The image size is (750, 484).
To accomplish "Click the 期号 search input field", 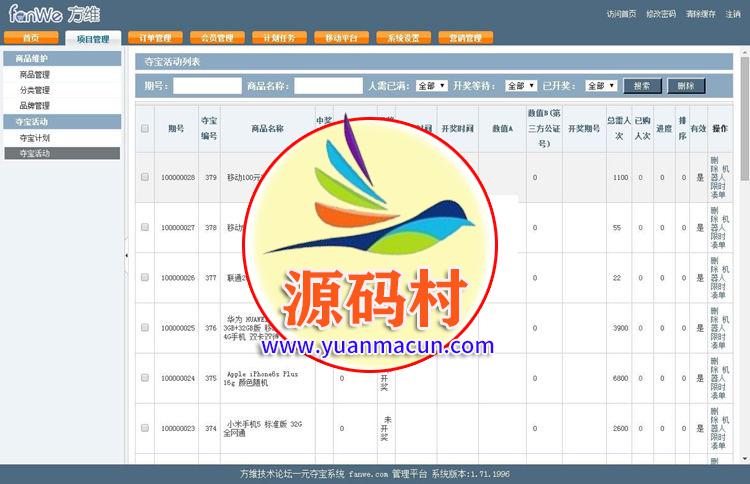I will [207, 86].
